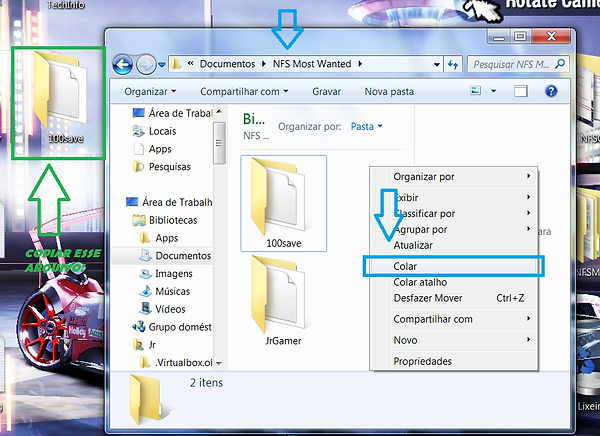The height and width of the screenshot is (436, 600).
Task: Click the Gravar toolbar button
Action: 326,91
